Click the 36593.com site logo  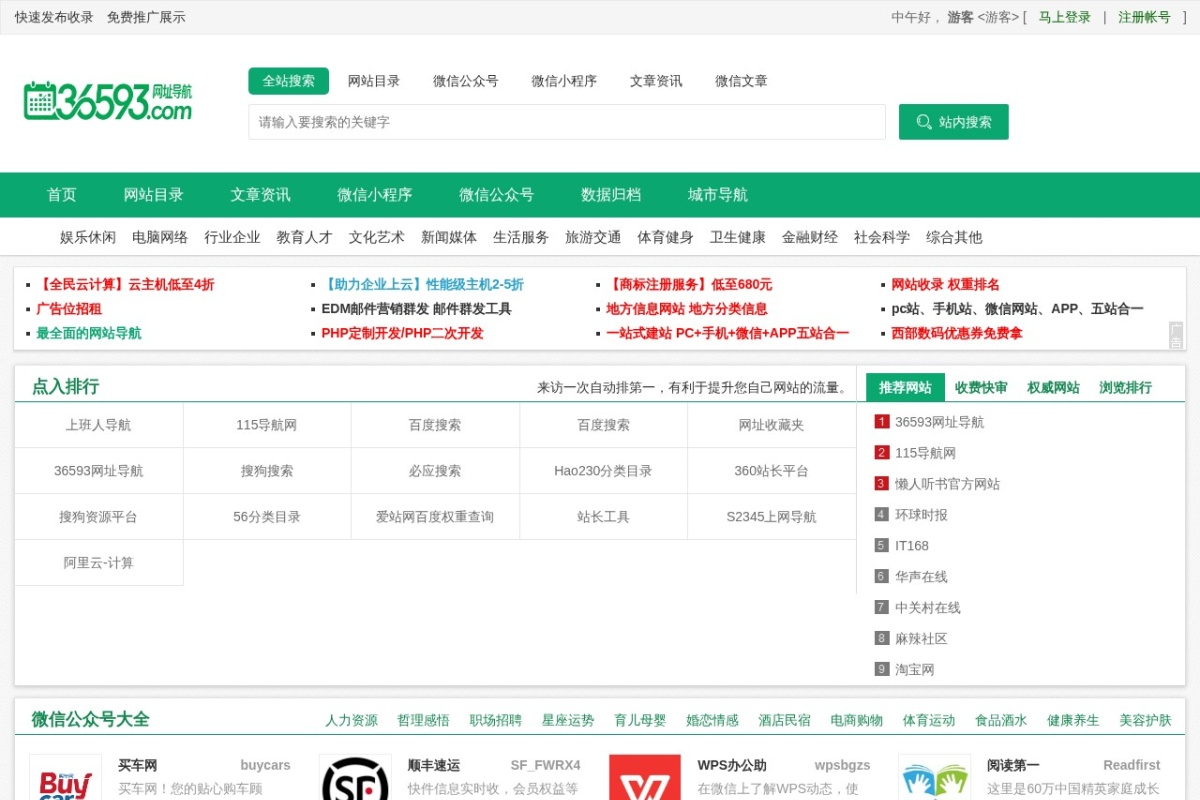108,101
